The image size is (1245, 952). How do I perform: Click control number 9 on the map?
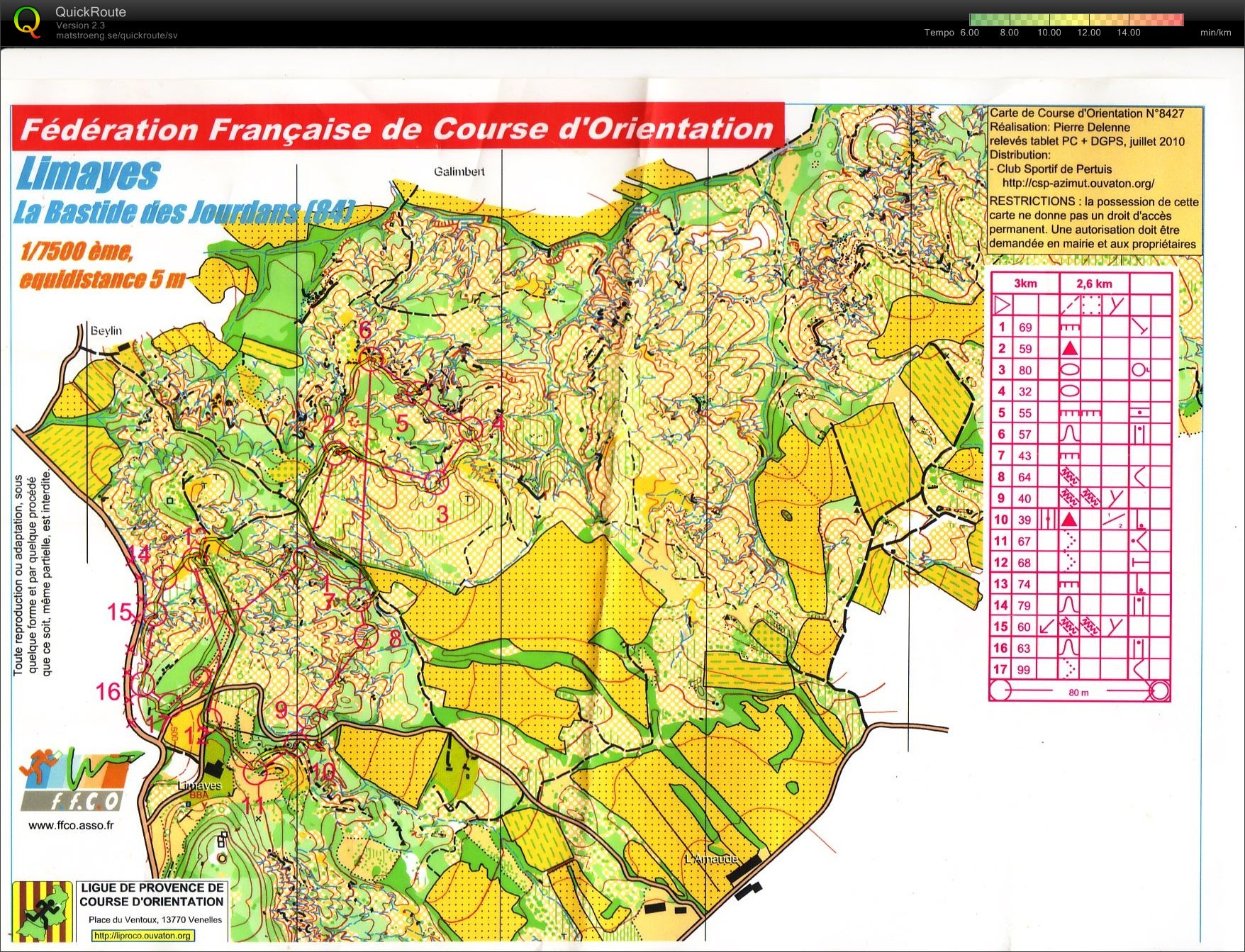tap(281, 710)
